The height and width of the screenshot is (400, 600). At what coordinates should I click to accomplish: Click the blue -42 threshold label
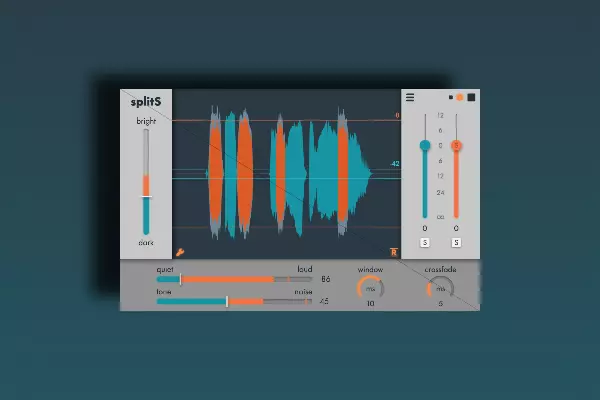pos(395,164)
